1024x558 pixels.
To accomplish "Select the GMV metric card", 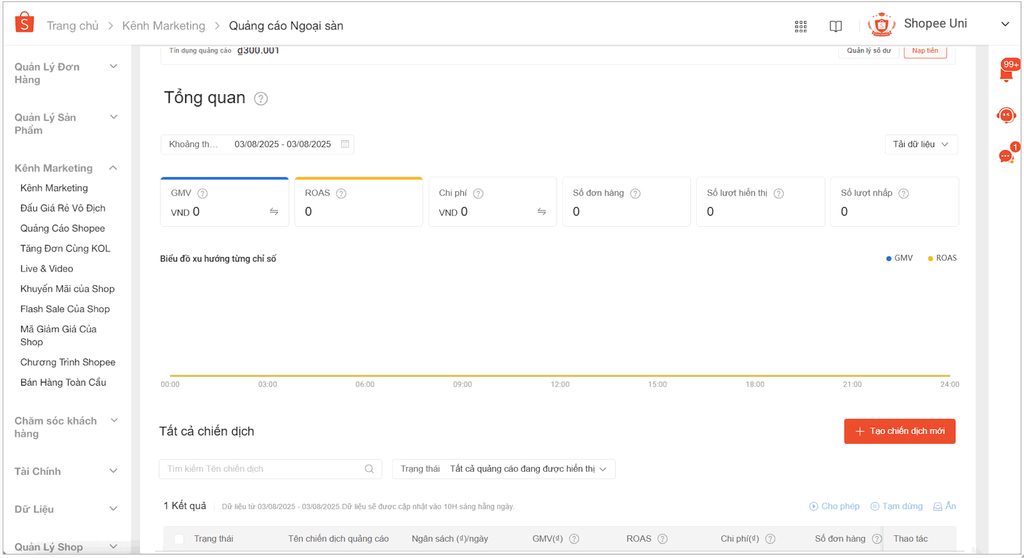I will point(224,202).
